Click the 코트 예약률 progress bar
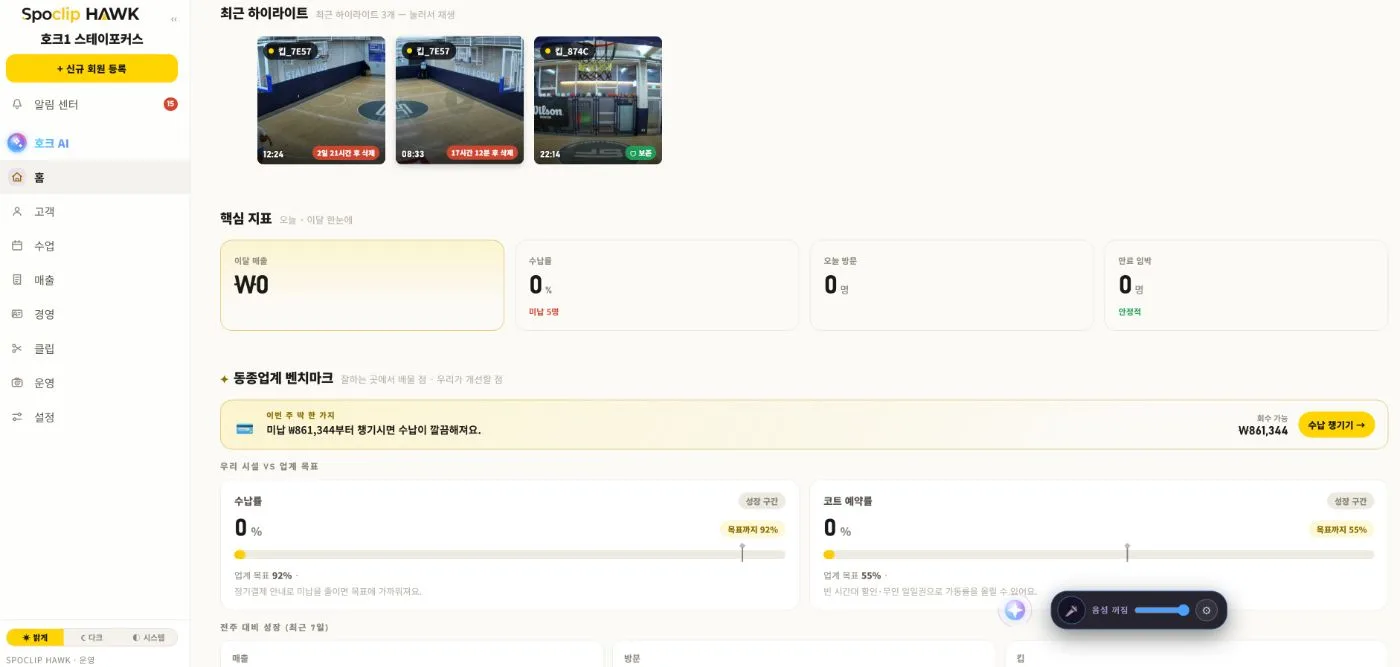Image resolution: width=1400 pixels, height=667 pixels. pos(1099,554)
